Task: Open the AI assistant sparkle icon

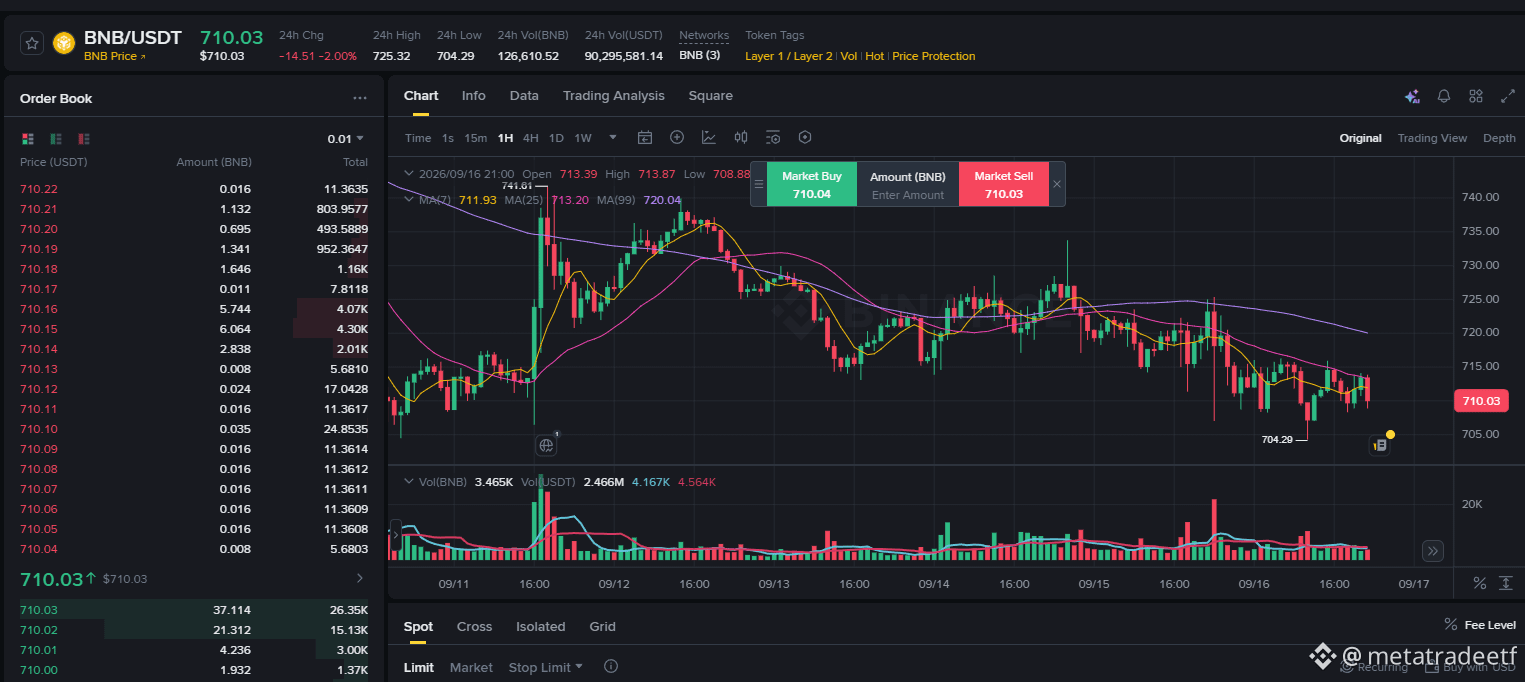Action: point(1412,96)
